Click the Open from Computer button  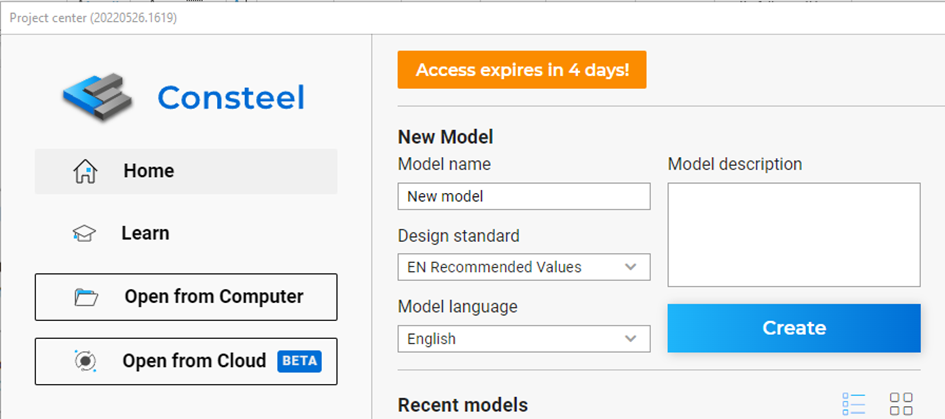click(186, 297)
